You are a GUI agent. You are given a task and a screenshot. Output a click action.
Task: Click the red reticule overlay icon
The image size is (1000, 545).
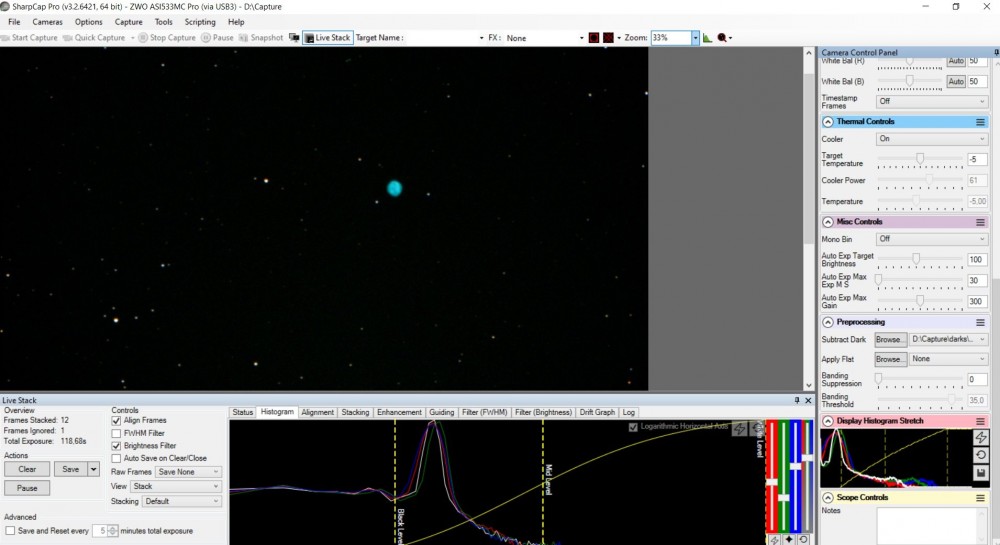(x=594, y=38)
